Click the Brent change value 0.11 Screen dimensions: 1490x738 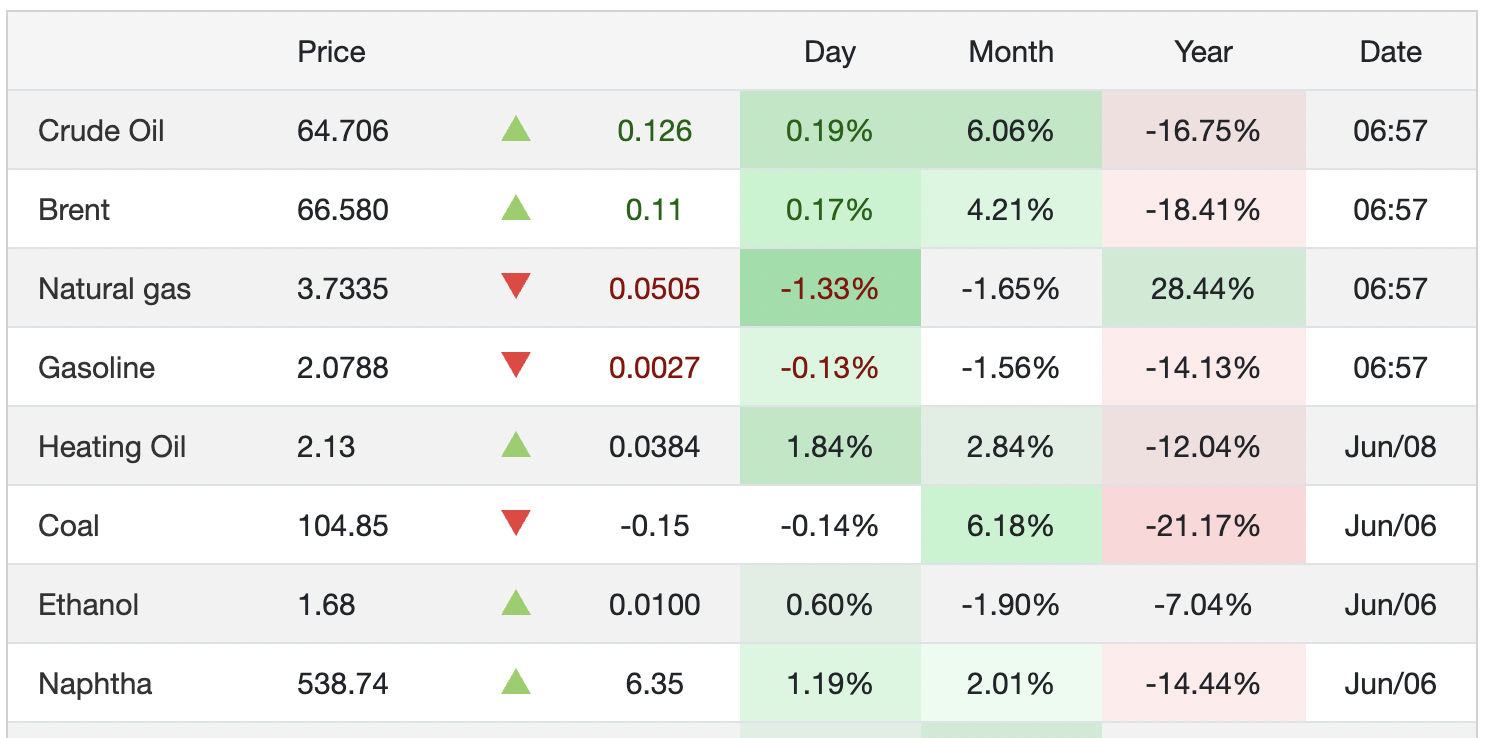[654, 210]
